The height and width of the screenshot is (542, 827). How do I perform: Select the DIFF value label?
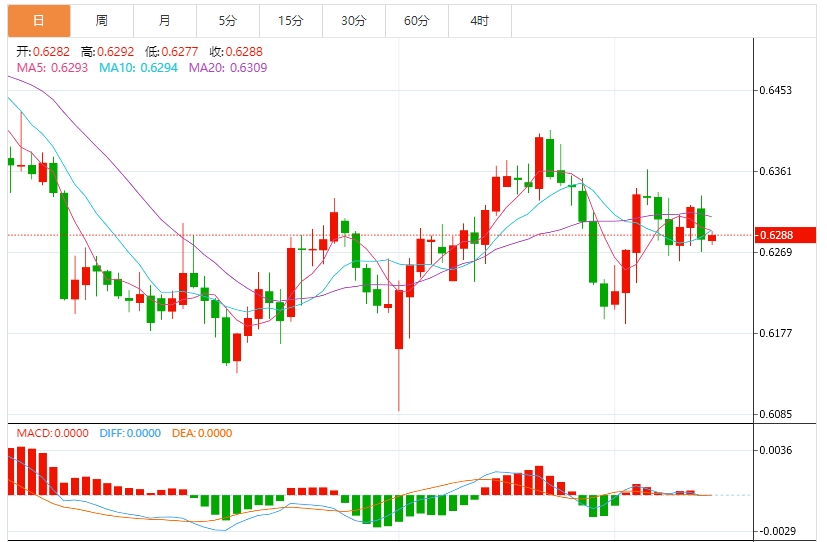pos(130,433)
